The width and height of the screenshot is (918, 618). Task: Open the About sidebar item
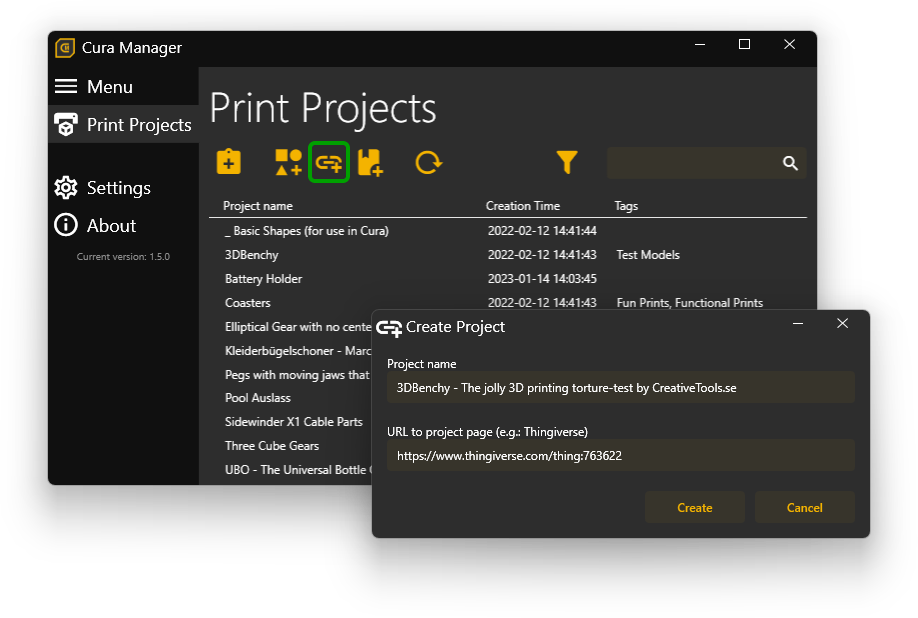[124, 225]
